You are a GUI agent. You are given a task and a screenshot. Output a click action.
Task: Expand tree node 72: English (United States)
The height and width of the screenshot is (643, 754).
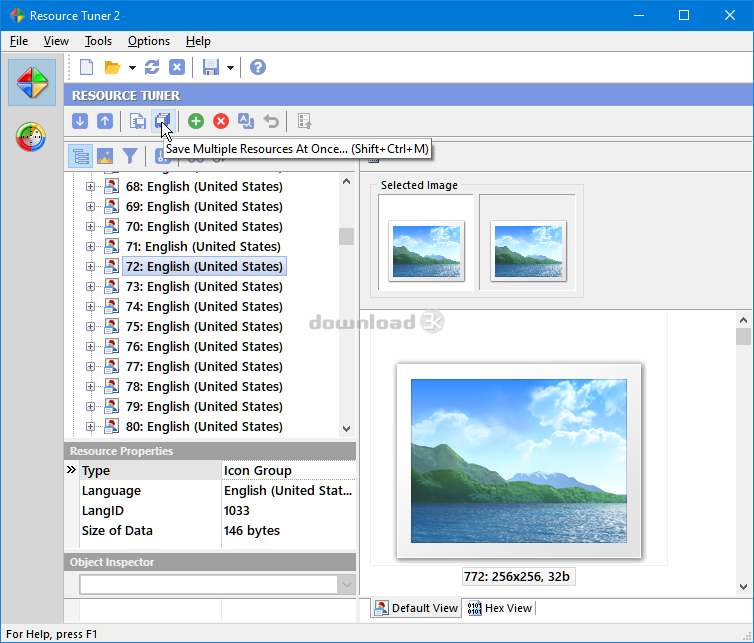90,266
